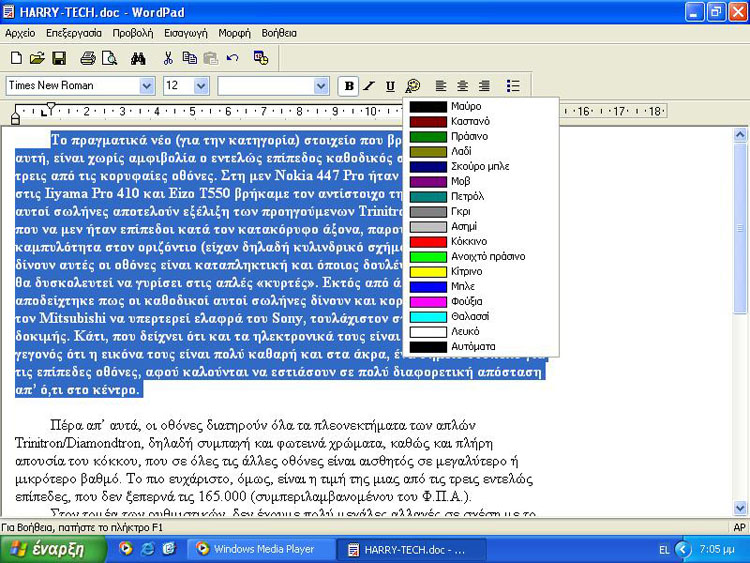This screenshot has width=750, height=563.
Task: Choose Θαλασσί aqua color
Action: [x=481, y=316]
